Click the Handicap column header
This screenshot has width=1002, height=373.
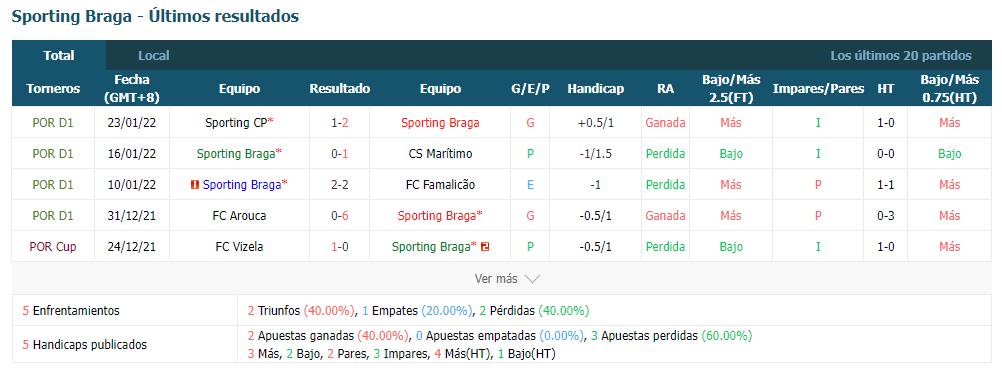(x=595, y=89)
